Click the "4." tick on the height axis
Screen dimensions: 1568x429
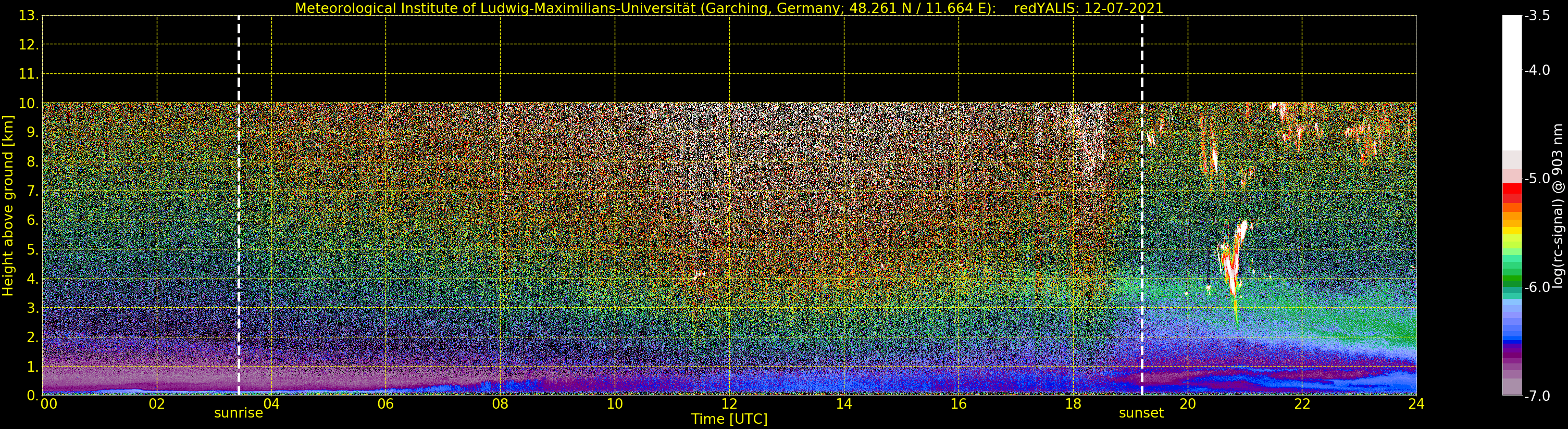(x=33, y=279)
